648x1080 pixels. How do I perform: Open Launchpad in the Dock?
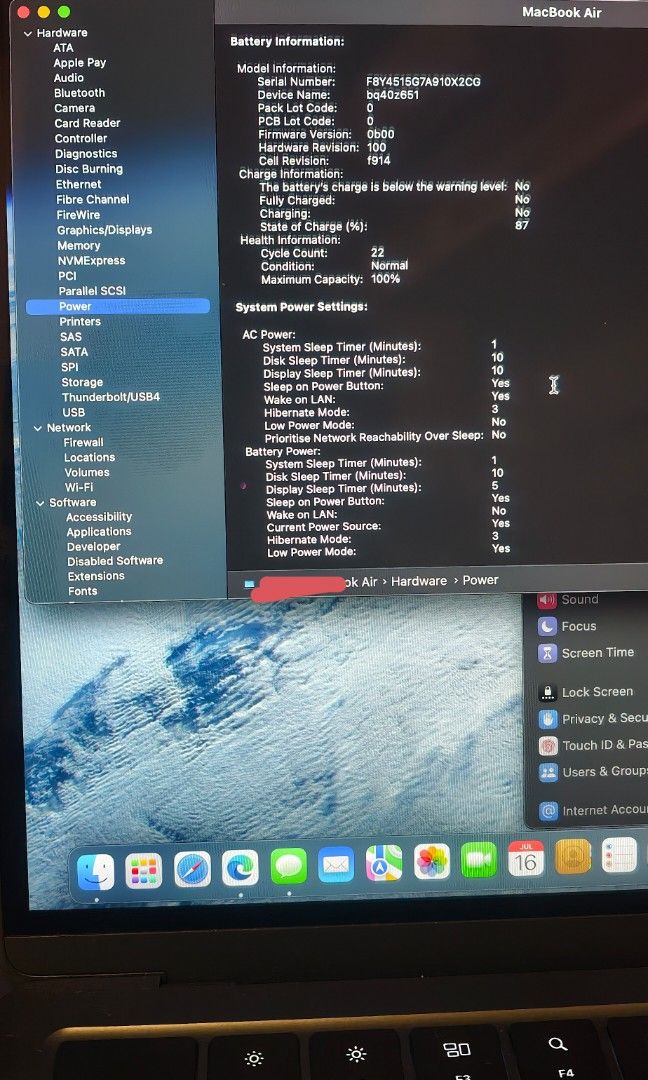(144, 870)
